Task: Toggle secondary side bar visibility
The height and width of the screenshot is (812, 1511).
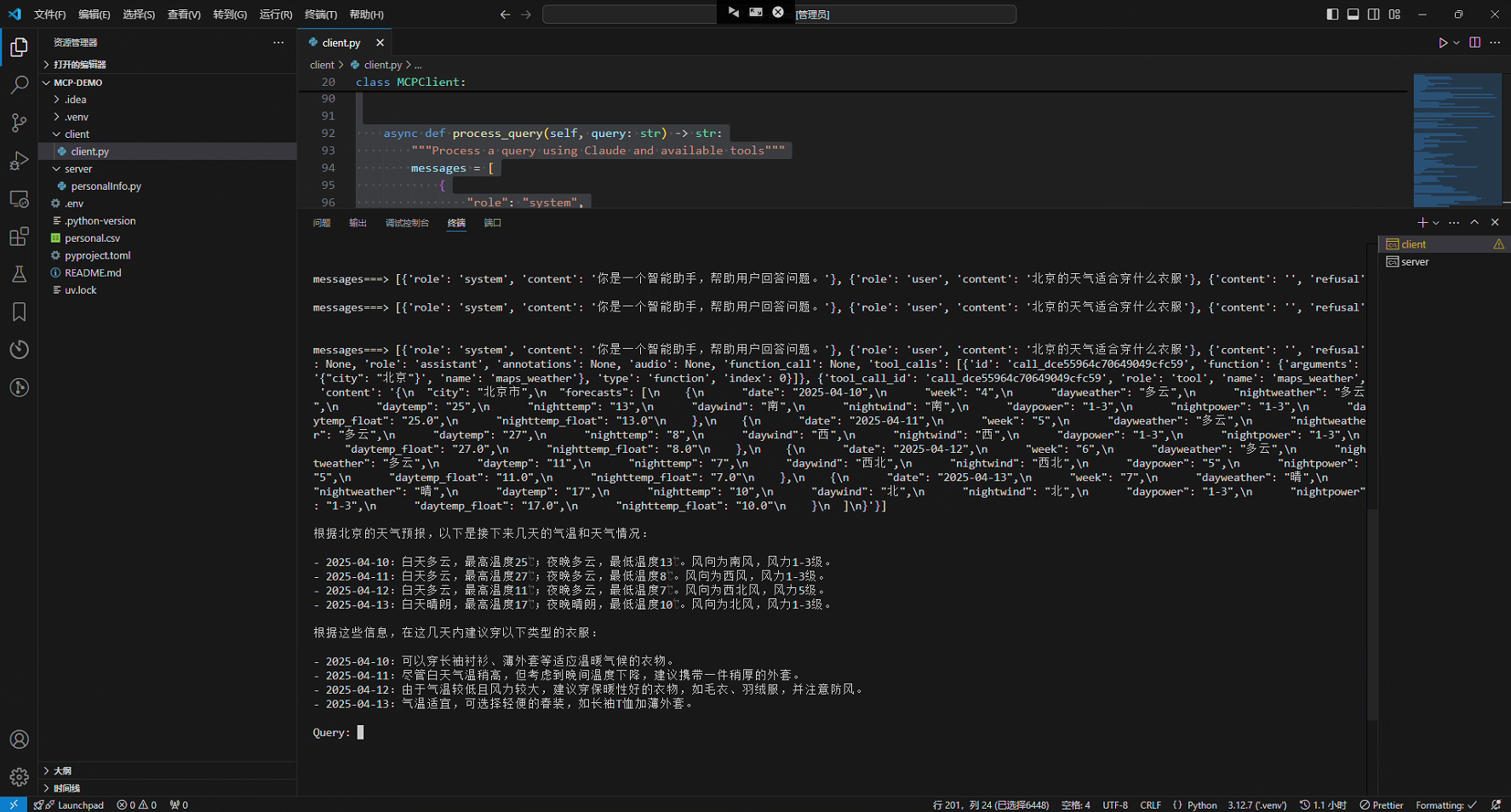Action: click(1374, 14)
